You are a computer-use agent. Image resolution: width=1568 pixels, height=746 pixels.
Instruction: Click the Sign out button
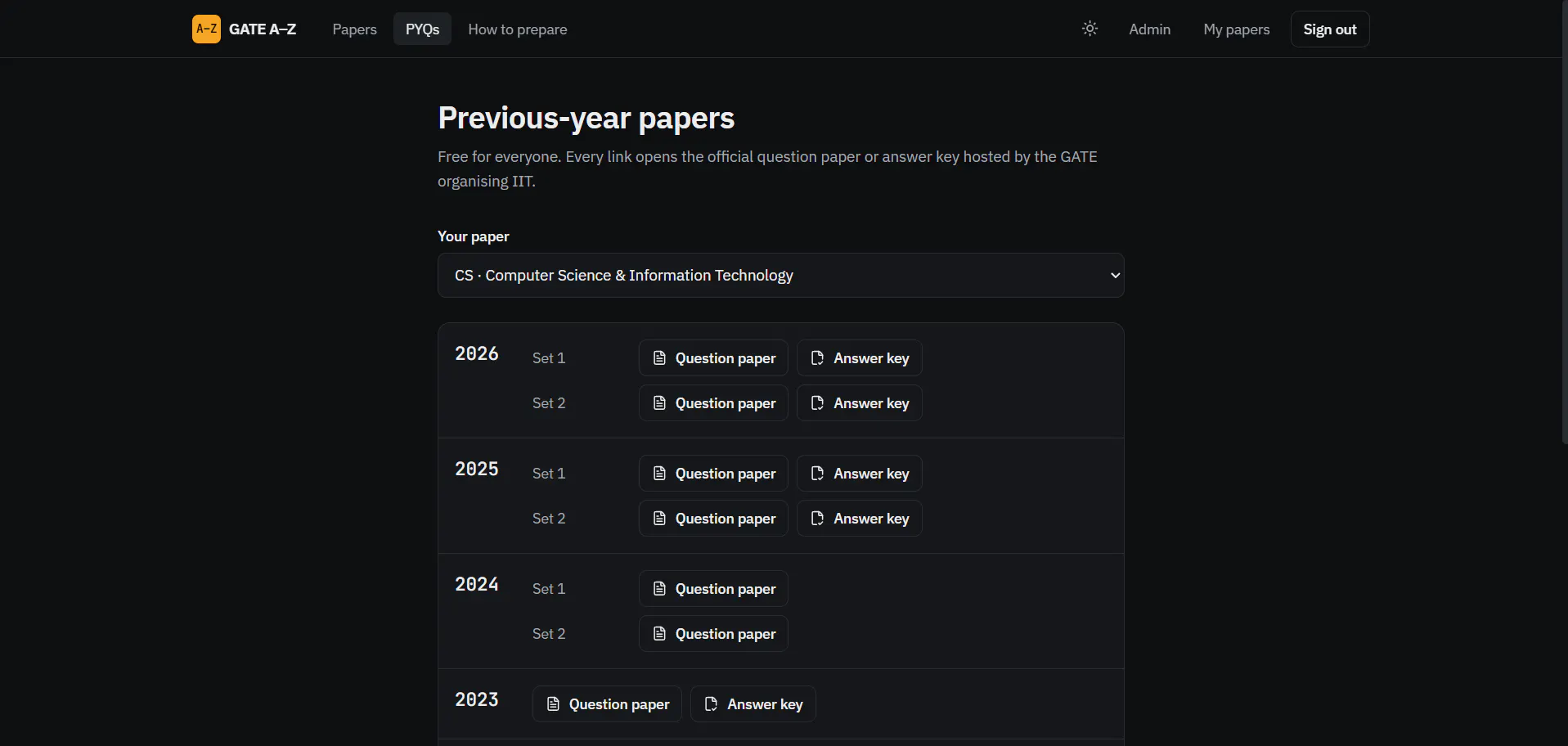(1329, 29)
